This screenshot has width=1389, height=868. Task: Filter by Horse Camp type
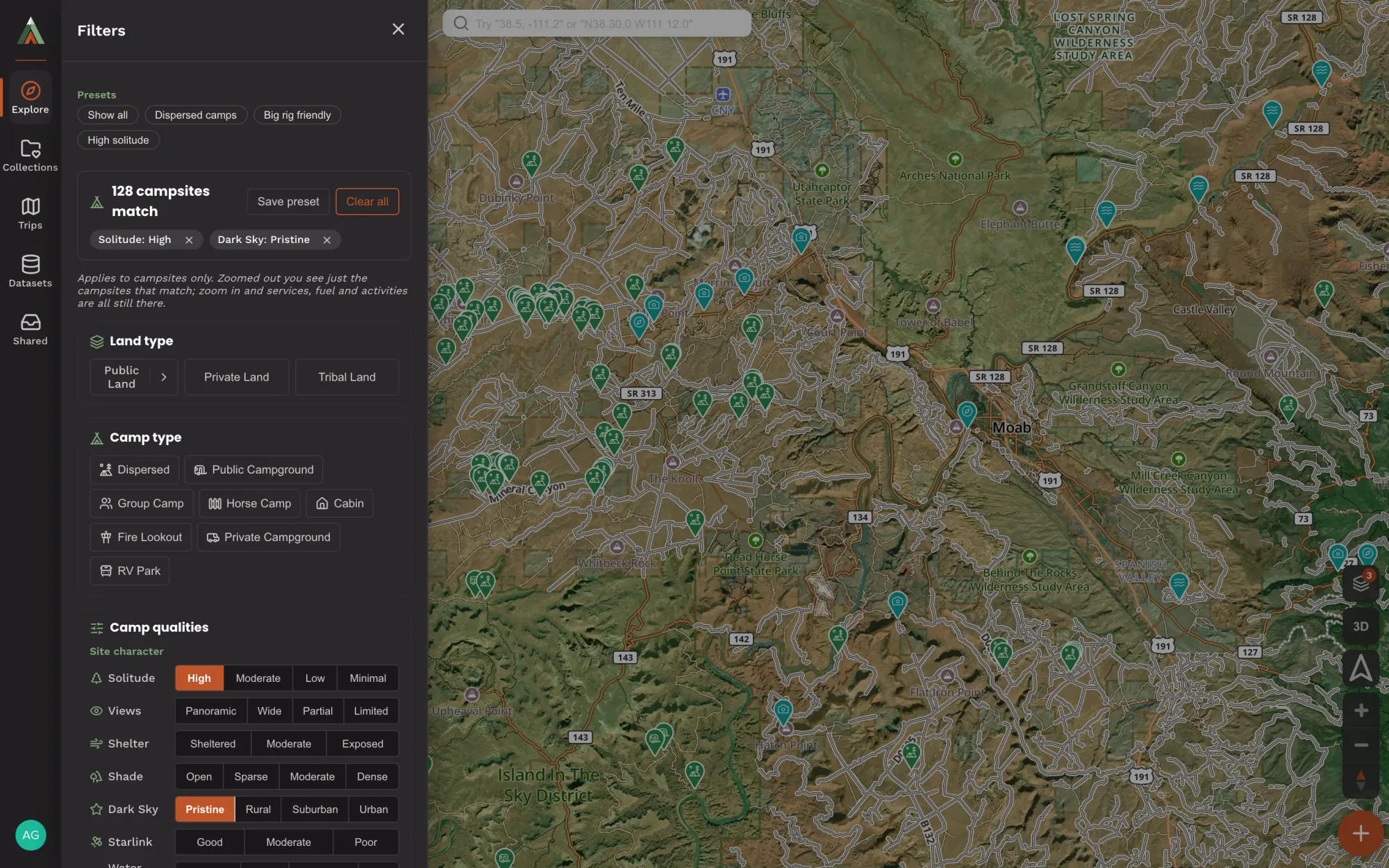click(250, 503)
